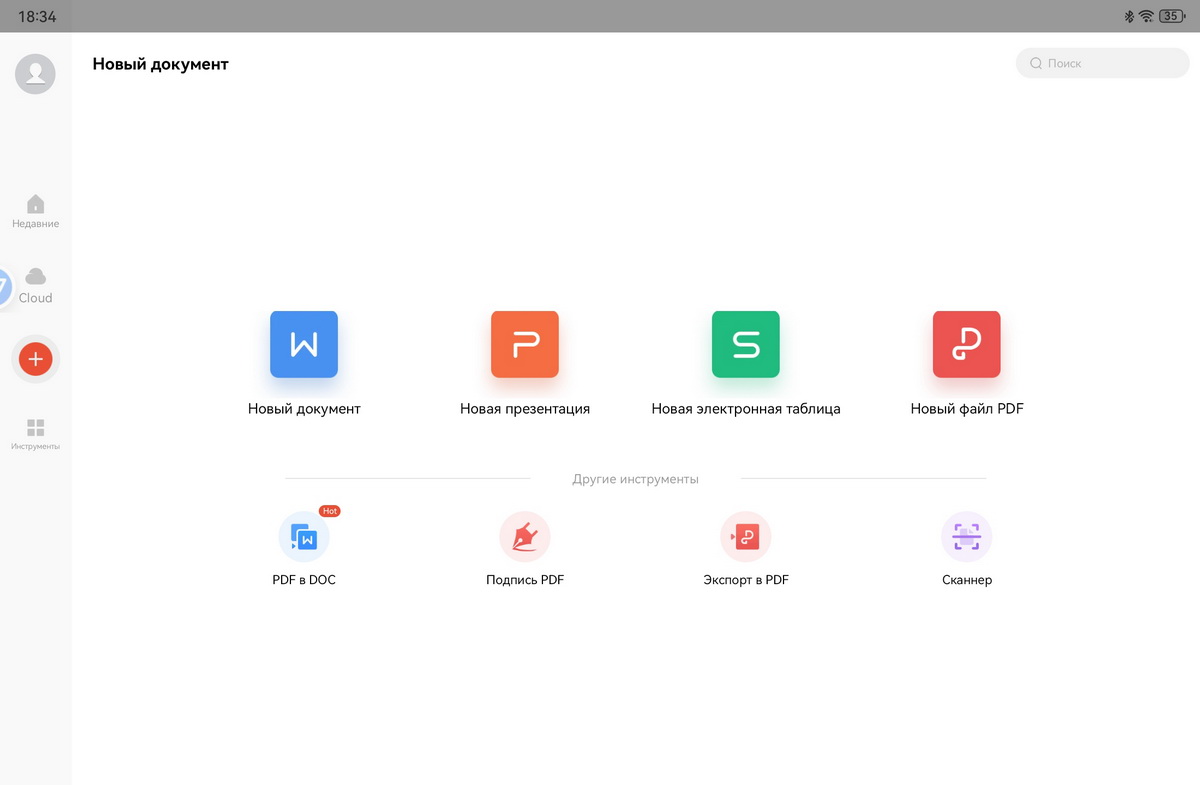Tap the red plus create button
Image resolution: width=1200 pixels, height=785 pixels.
point(35,359)
